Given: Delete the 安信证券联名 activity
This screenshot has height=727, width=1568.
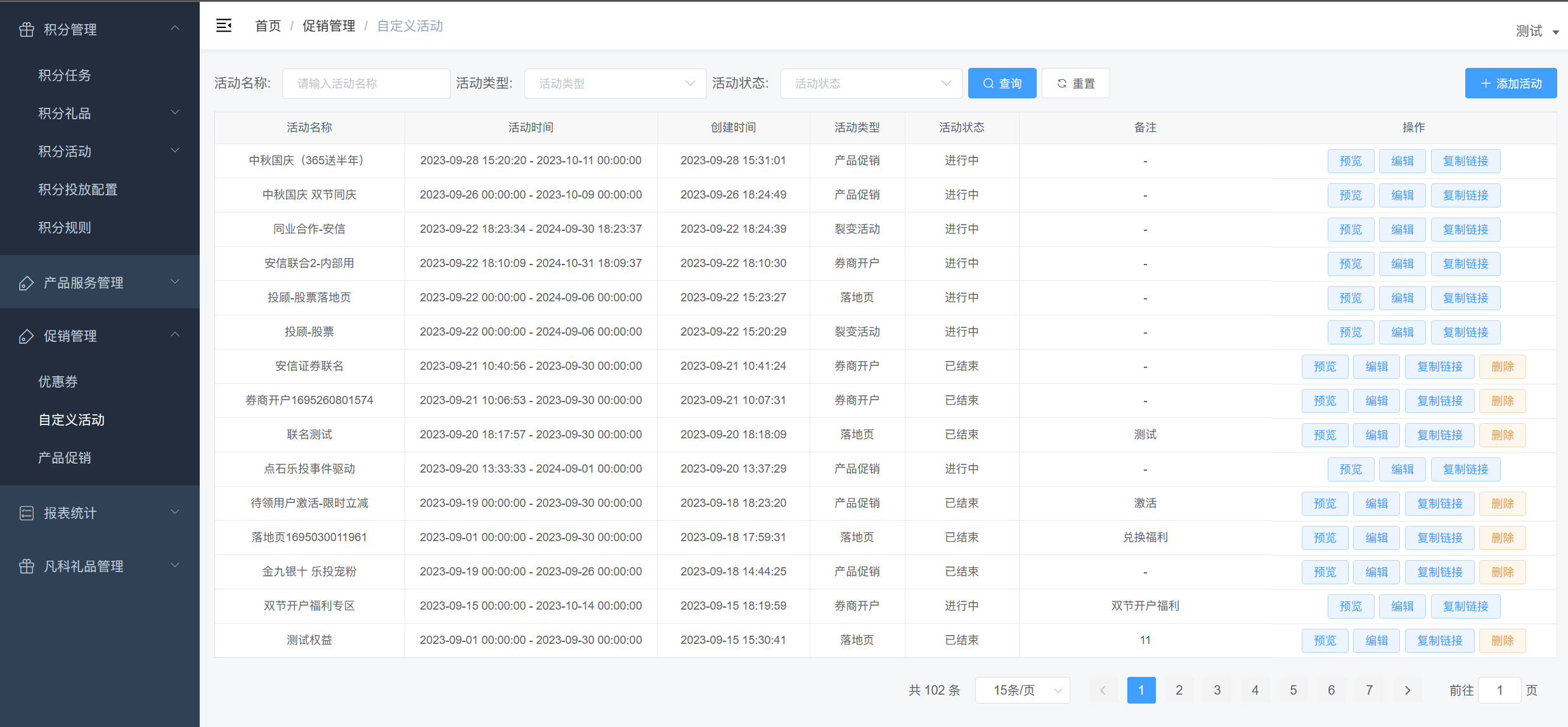Looking at the screenshot, I should [x=1502, y=367].
